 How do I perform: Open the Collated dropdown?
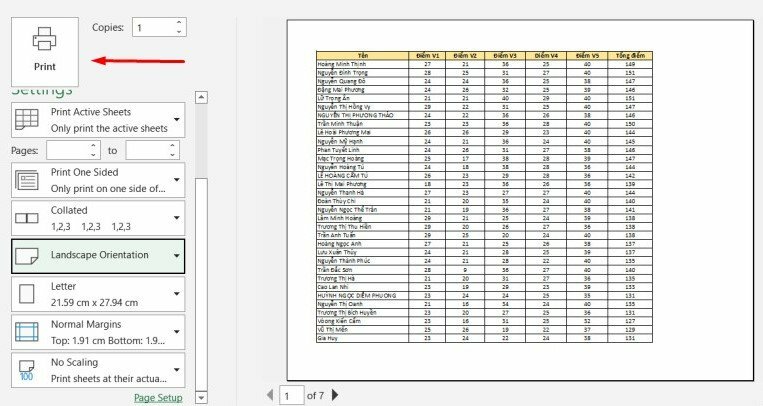coord(98,218)
